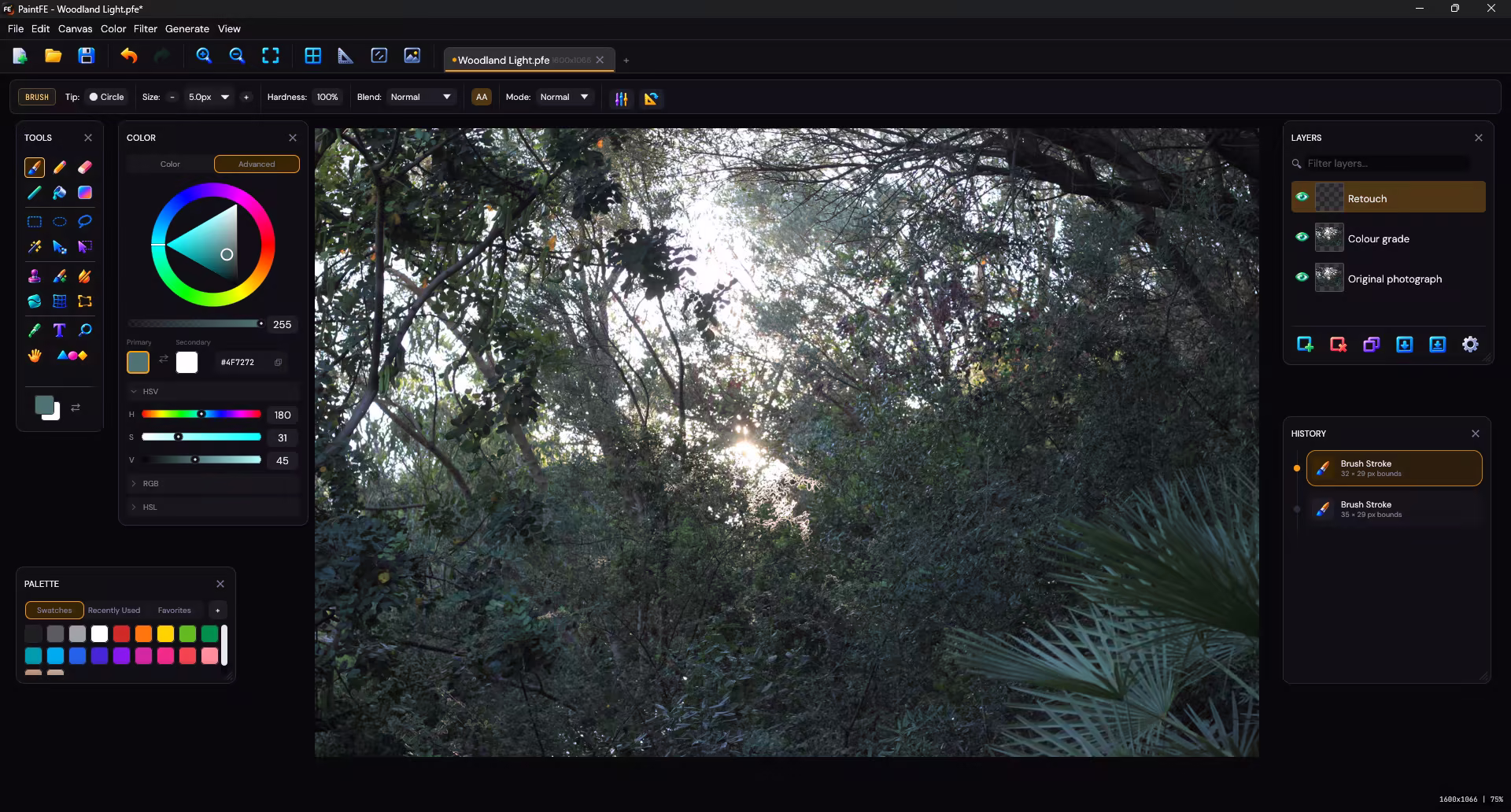Toggle the pixel grid display
Viewport: 1511px width, 812px height.
point(312,56)
